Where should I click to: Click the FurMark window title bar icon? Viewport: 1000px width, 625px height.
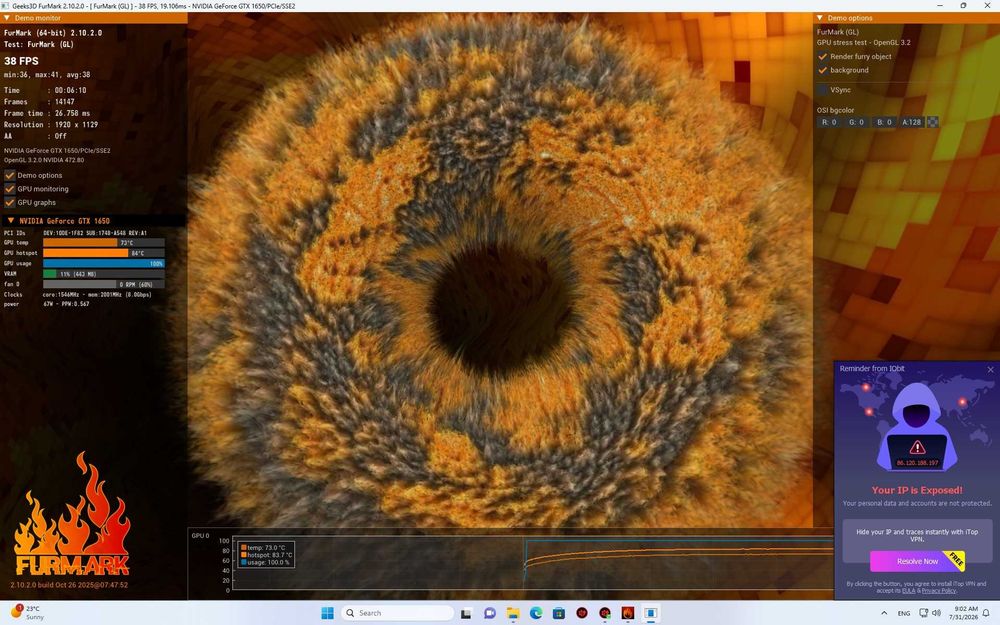pyautogui.click(x=6, y=6)
